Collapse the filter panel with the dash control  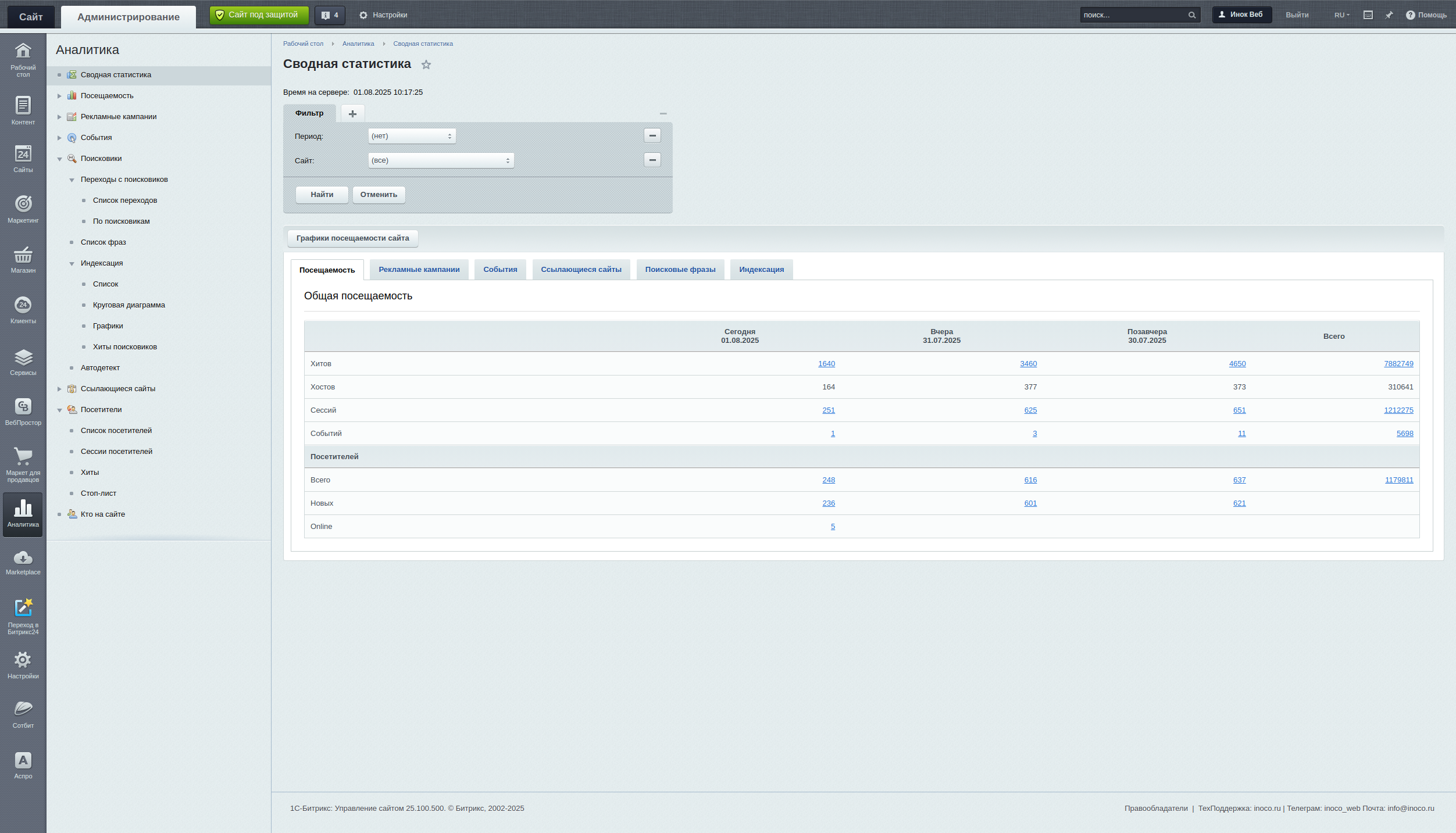pos(663,113)
